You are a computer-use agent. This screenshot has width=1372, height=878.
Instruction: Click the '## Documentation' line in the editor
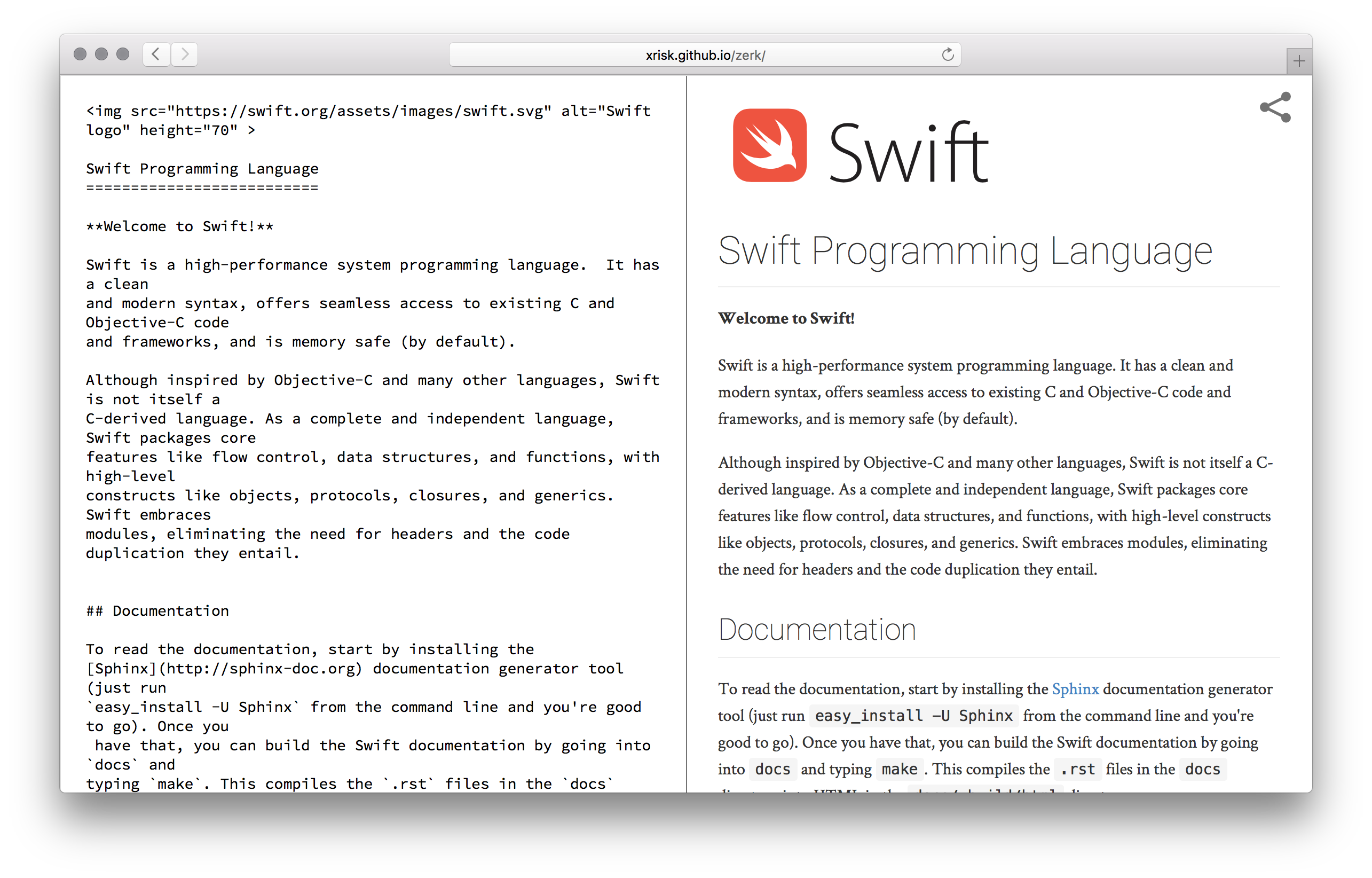click(158, 611)
